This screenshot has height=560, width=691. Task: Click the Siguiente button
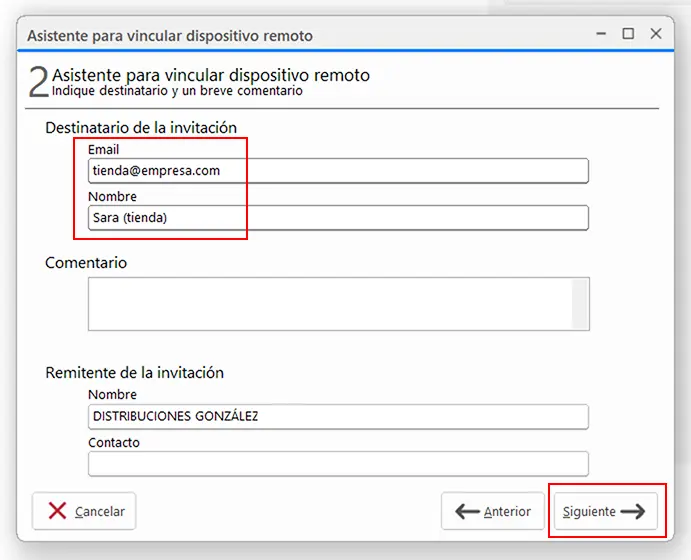606,511
